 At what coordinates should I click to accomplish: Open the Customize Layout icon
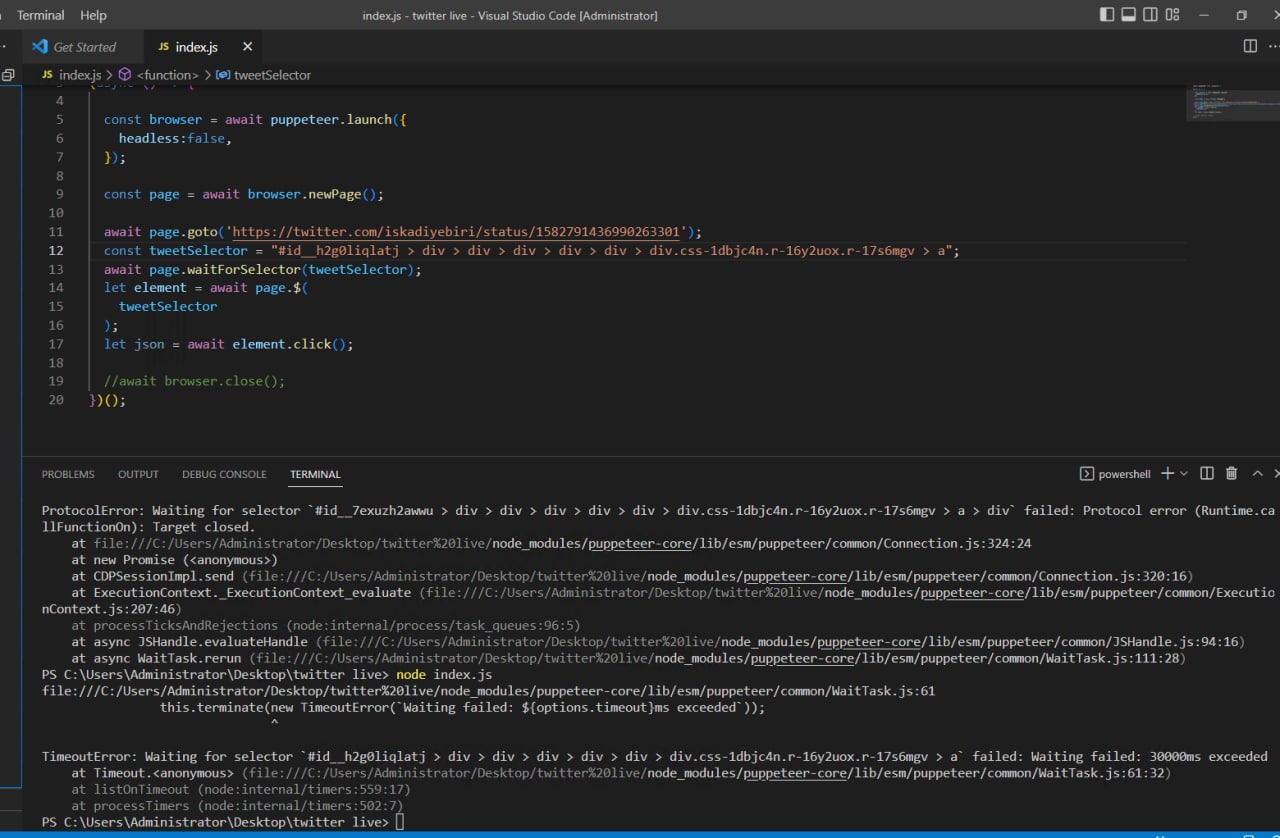[x=1173, y=15]
